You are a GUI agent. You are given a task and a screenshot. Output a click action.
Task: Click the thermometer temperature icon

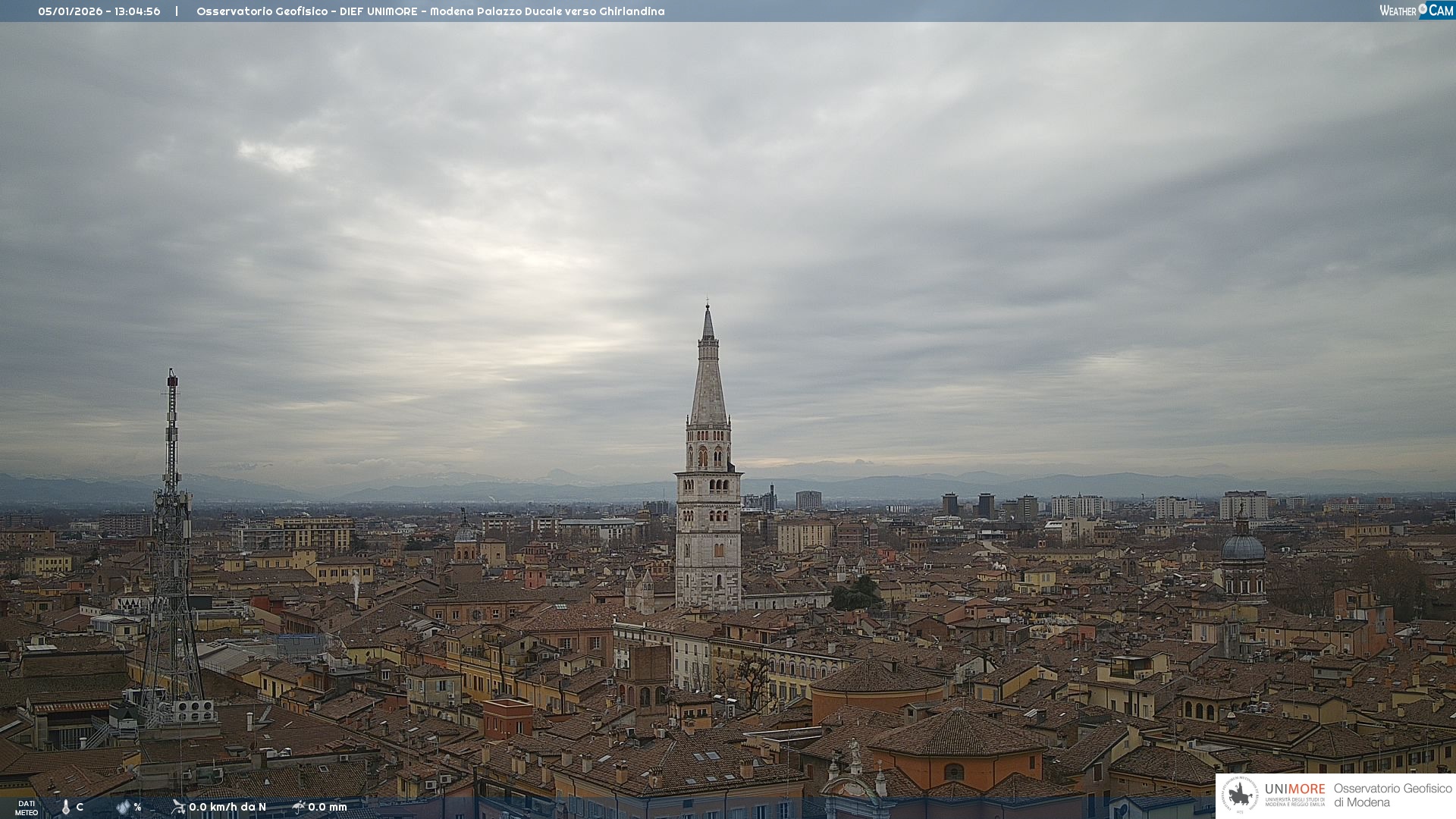click(x=66, y=808)
